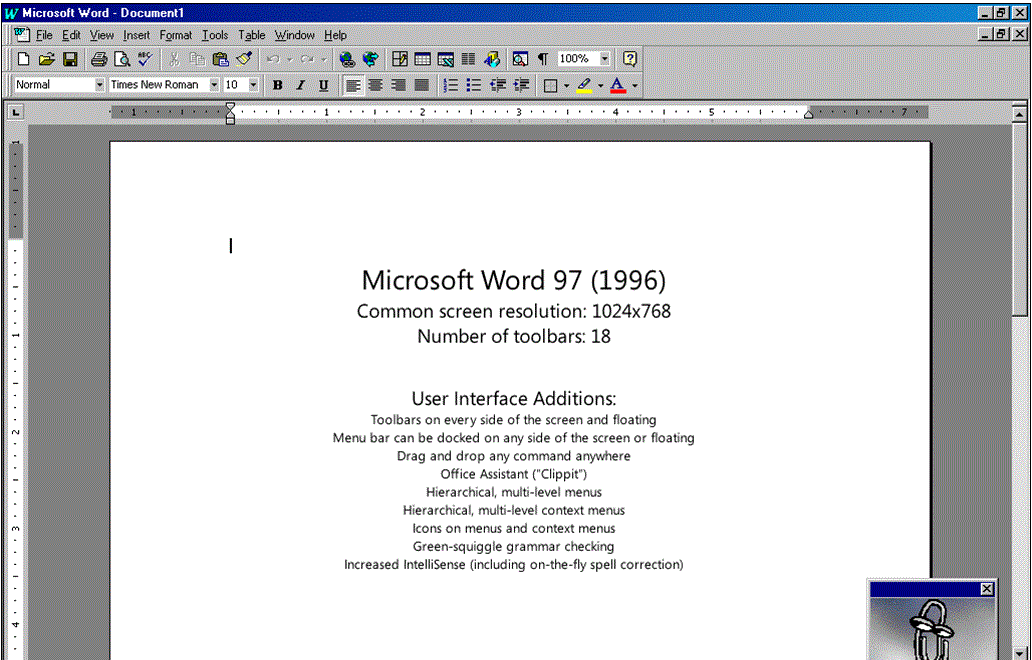Print the document using printer icon
Screen dimensions: 1032x660
click(99, 59)
